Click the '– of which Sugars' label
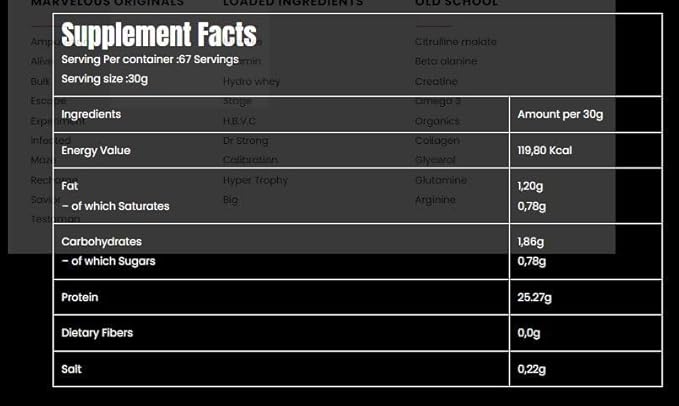Viewport: 679px width, 406px height. pyautogui.click(x=108, y=261)
